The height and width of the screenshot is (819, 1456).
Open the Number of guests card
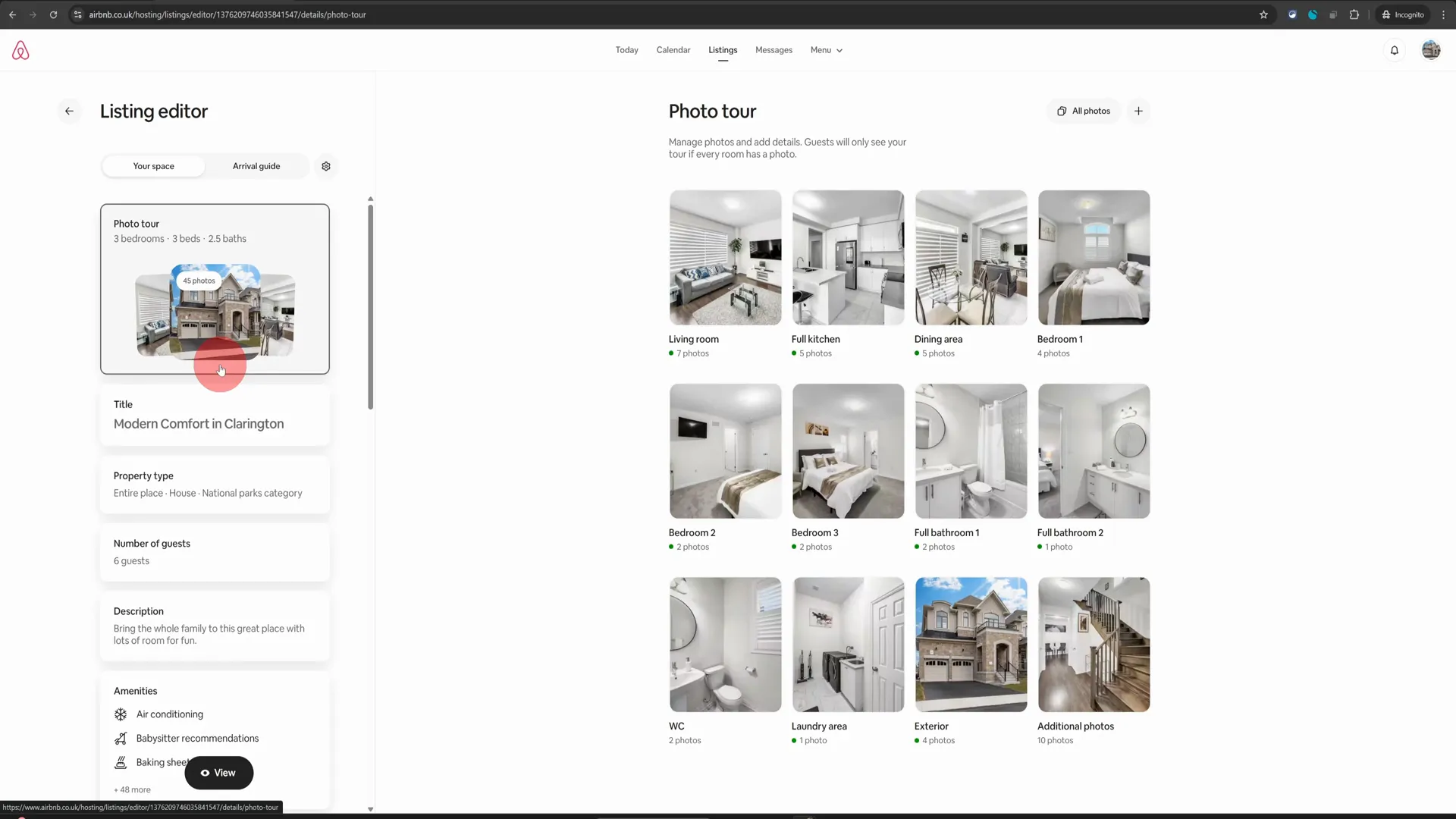coord(215,552)
